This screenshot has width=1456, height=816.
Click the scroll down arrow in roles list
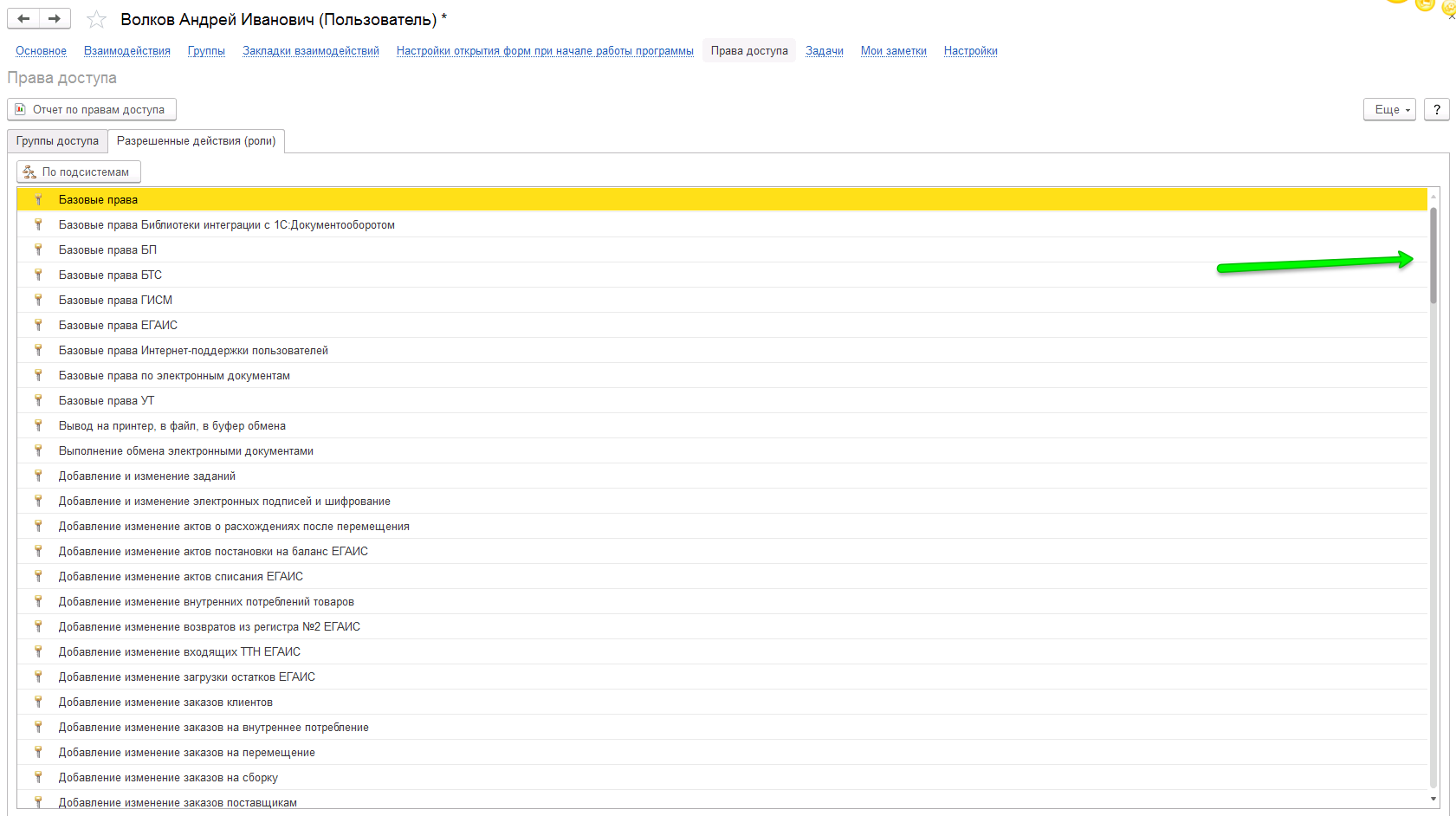(1433, 800)
